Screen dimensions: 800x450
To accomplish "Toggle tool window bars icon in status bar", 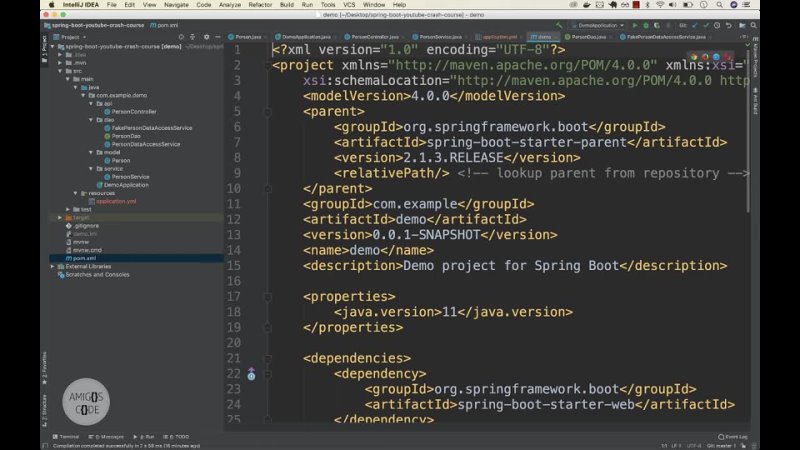I will pos(45,445).
